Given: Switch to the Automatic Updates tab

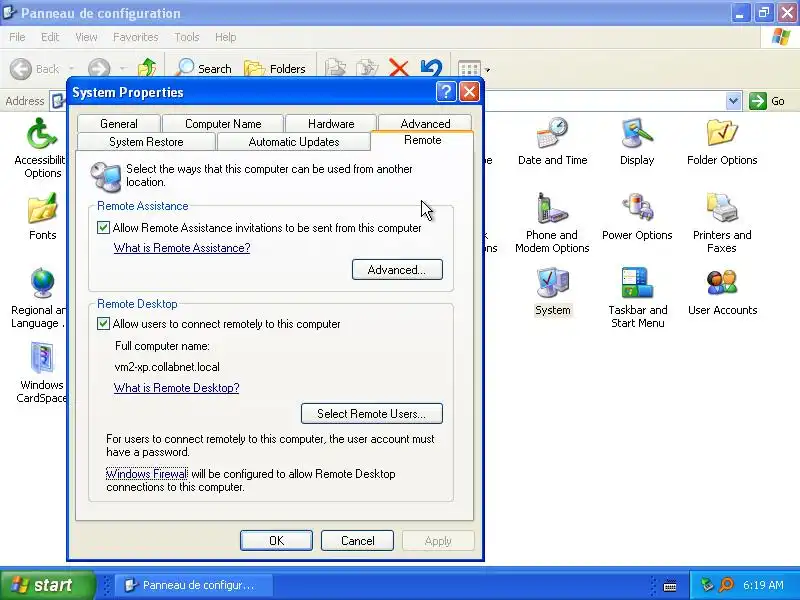Looking at the screenshot, I should coord(294,142).
